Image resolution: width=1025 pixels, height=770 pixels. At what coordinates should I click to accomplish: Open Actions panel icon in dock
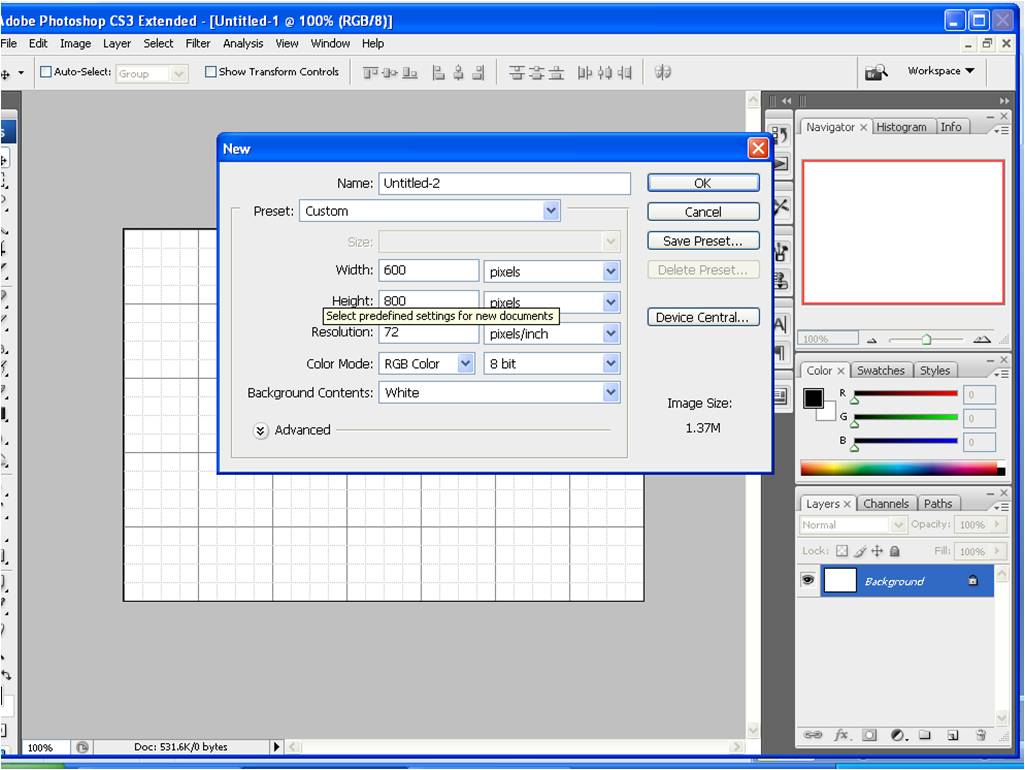click(780, 163)
